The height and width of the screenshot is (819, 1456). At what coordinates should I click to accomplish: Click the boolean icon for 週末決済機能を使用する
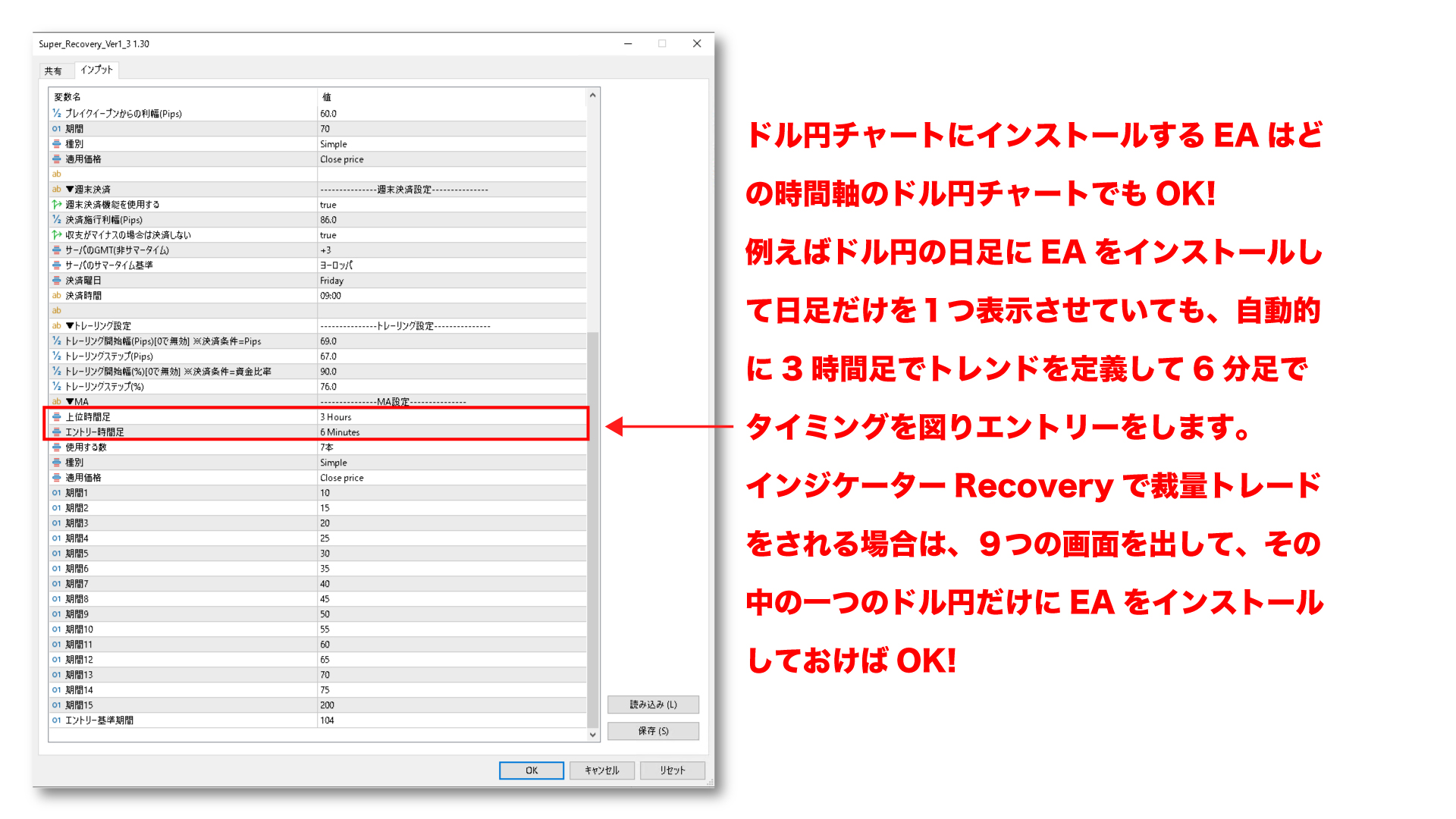[x=57, y=205]
